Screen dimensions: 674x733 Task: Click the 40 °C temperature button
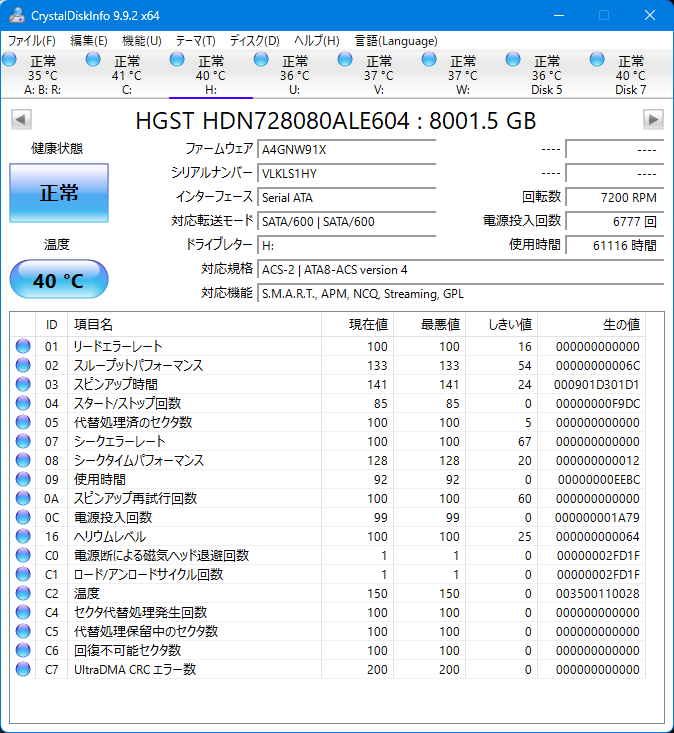tap(59, 280)
